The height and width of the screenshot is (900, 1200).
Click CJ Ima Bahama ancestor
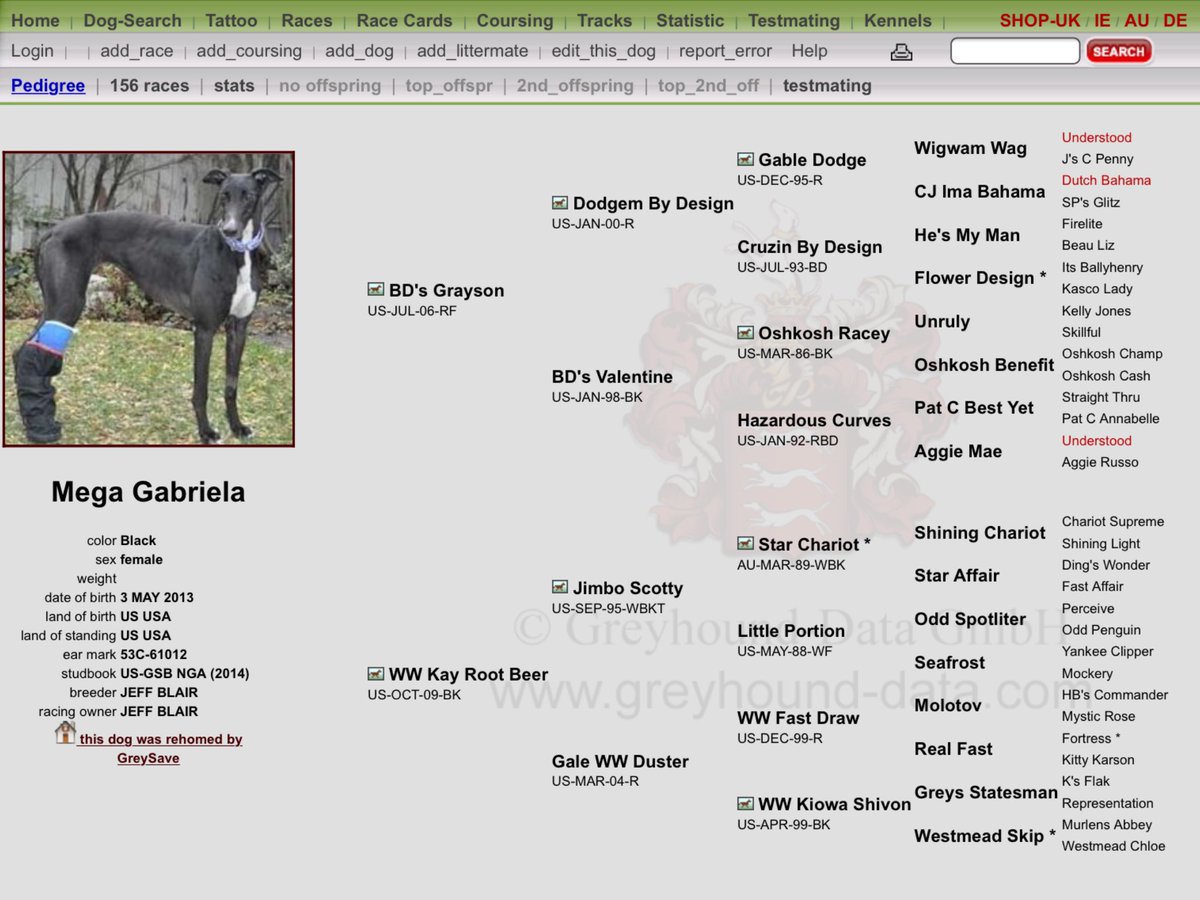(x=979, y=192)
